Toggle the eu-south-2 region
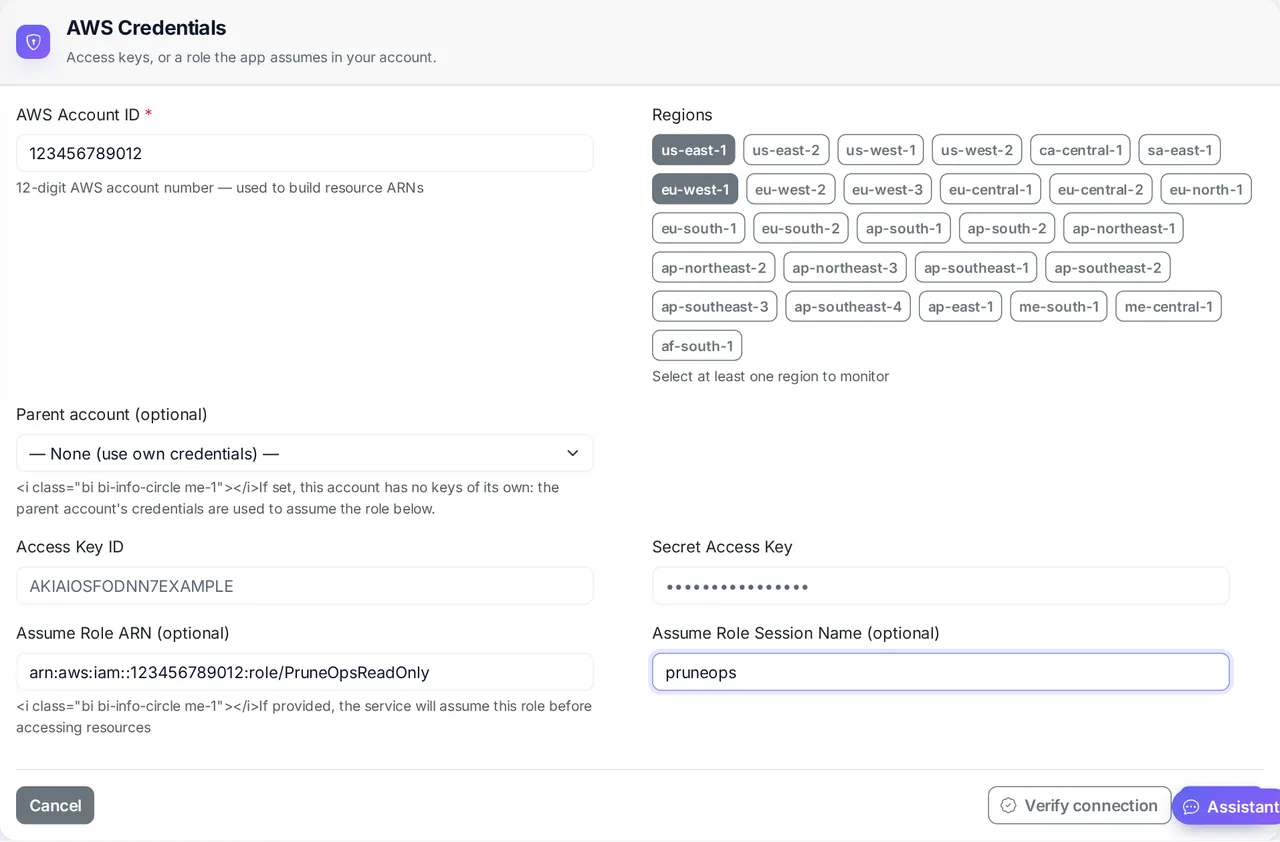 tap(801, 228)
